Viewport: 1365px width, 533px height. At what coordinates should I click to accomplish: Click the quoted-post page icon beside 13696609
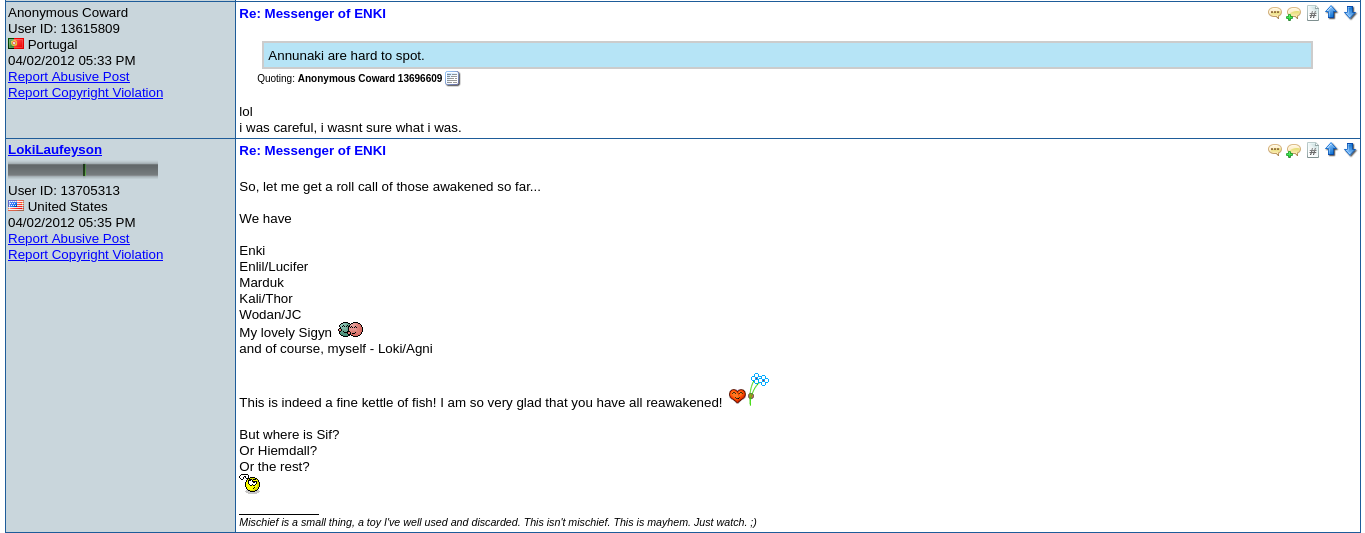pos(453,78)
